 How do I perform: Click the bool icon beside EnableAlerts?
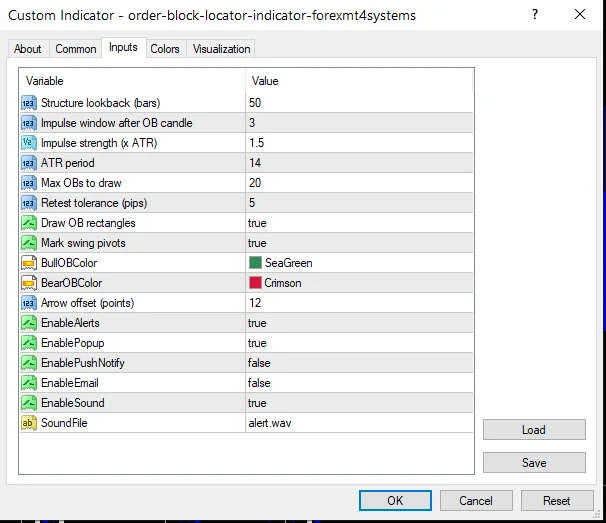click(x=29, y=323)
